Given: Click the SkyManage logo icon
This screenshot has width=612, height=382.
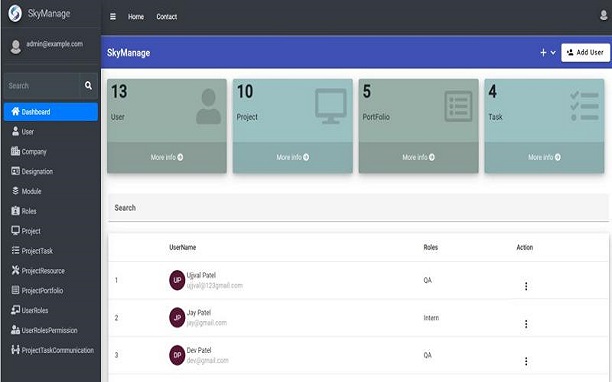Looking at the screenshot, I should (15, 14).
